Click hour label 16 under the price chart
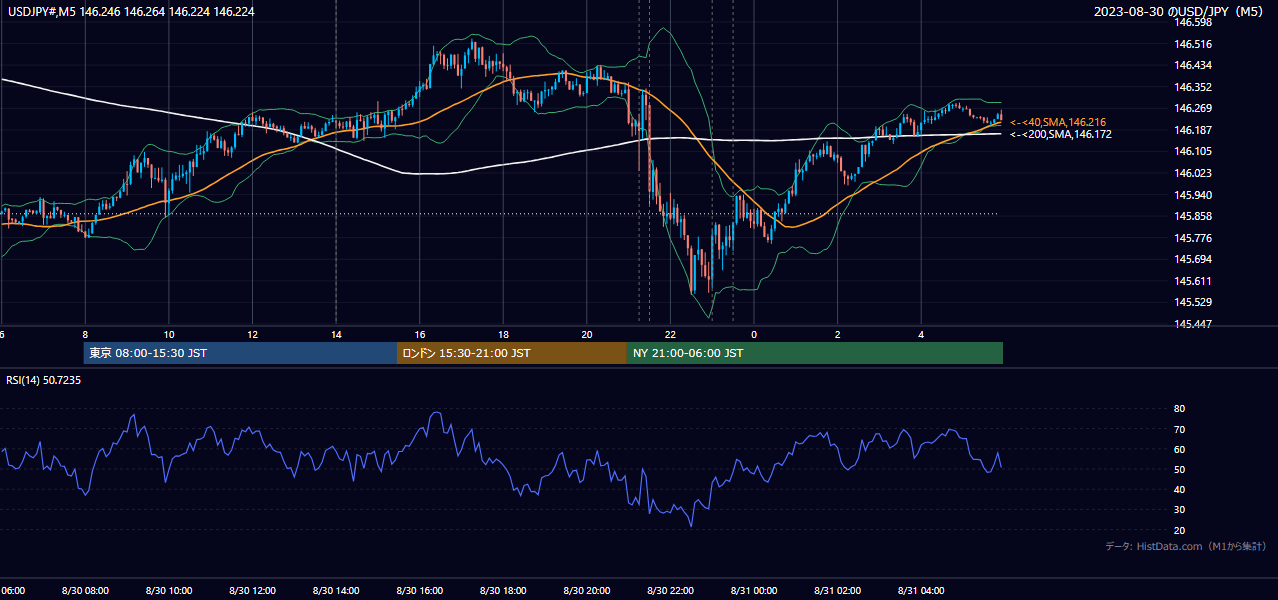The height and width of the screenshot is (600, 1278). tap(420, 335)
